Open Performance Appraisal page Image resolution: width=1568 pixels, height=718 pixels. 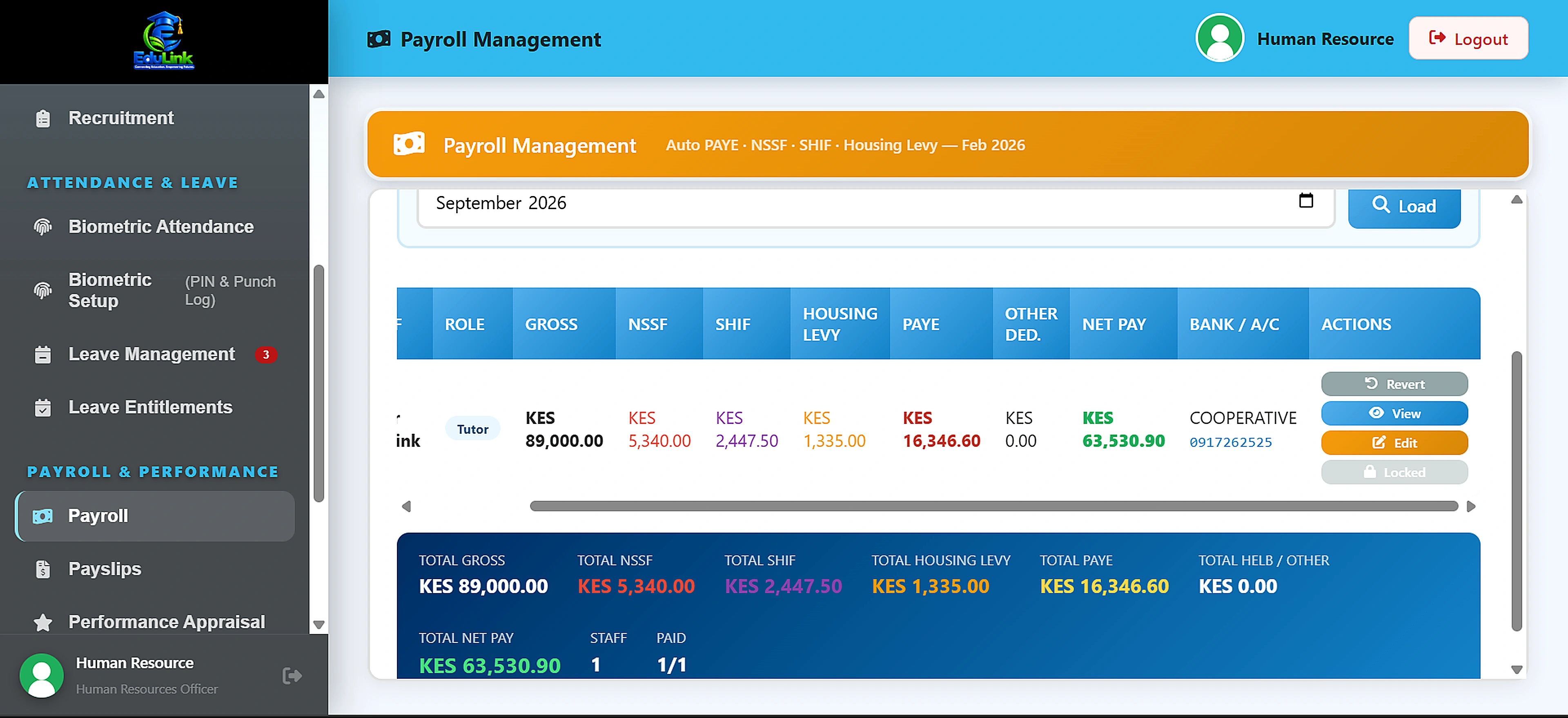click(x=155, y=622)
